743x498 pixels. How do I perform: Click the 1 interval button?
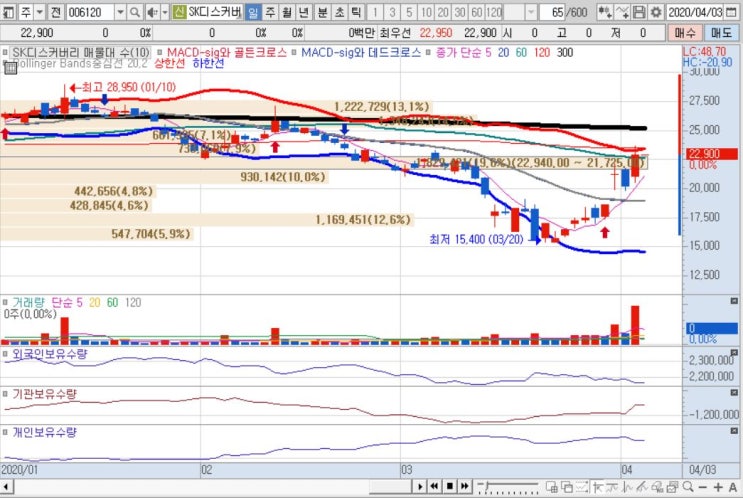(375, 12)
